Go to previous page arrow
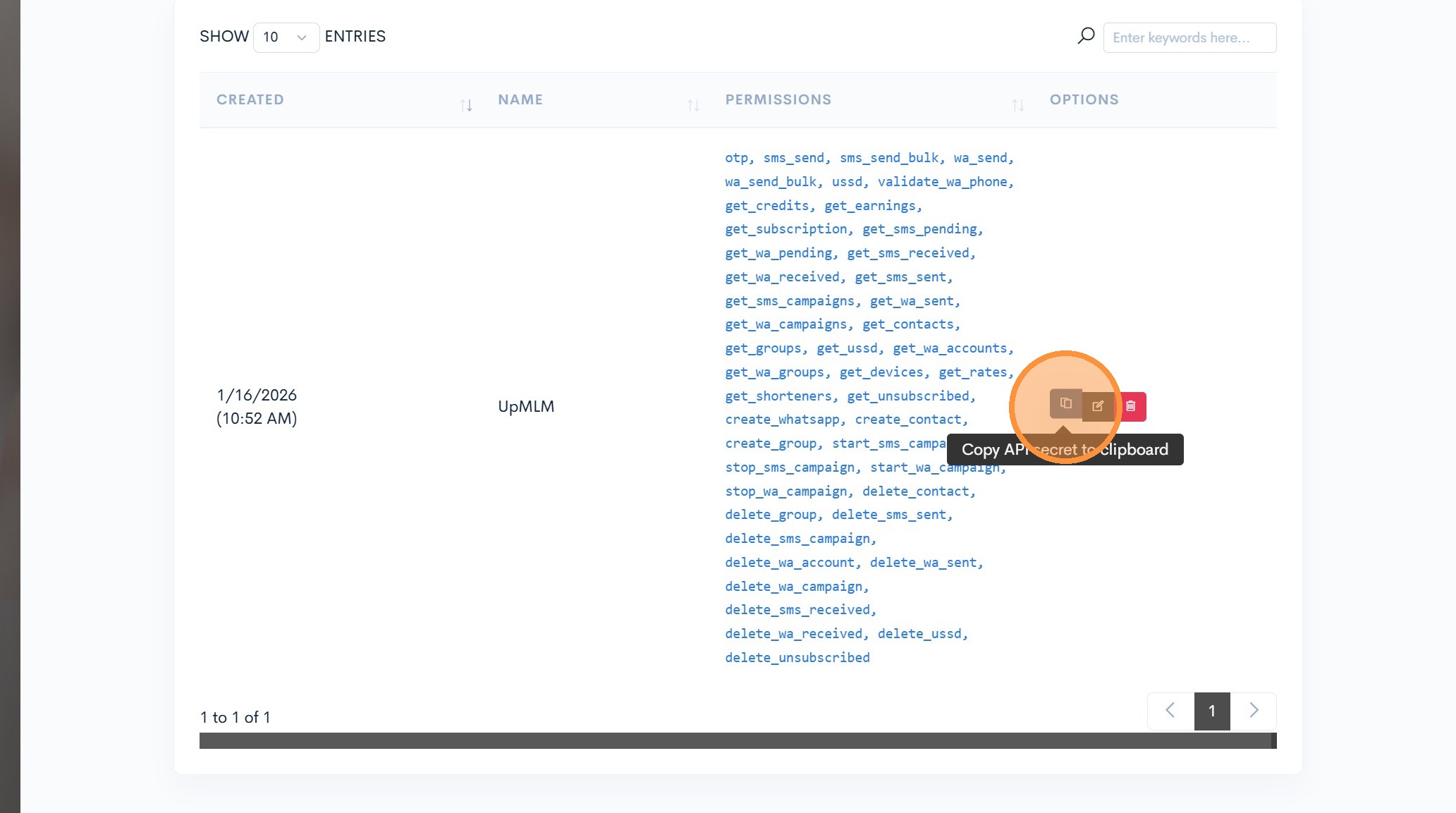Screen dimensions: 1456x813 coord(1170,711)
